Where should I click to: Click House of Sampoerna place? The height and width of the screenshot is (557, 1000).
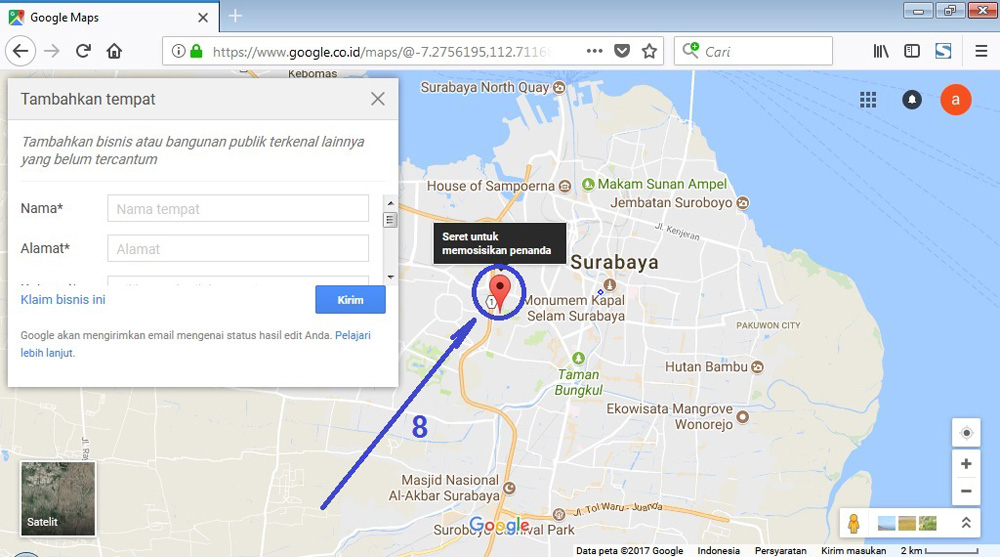point(498,186)
